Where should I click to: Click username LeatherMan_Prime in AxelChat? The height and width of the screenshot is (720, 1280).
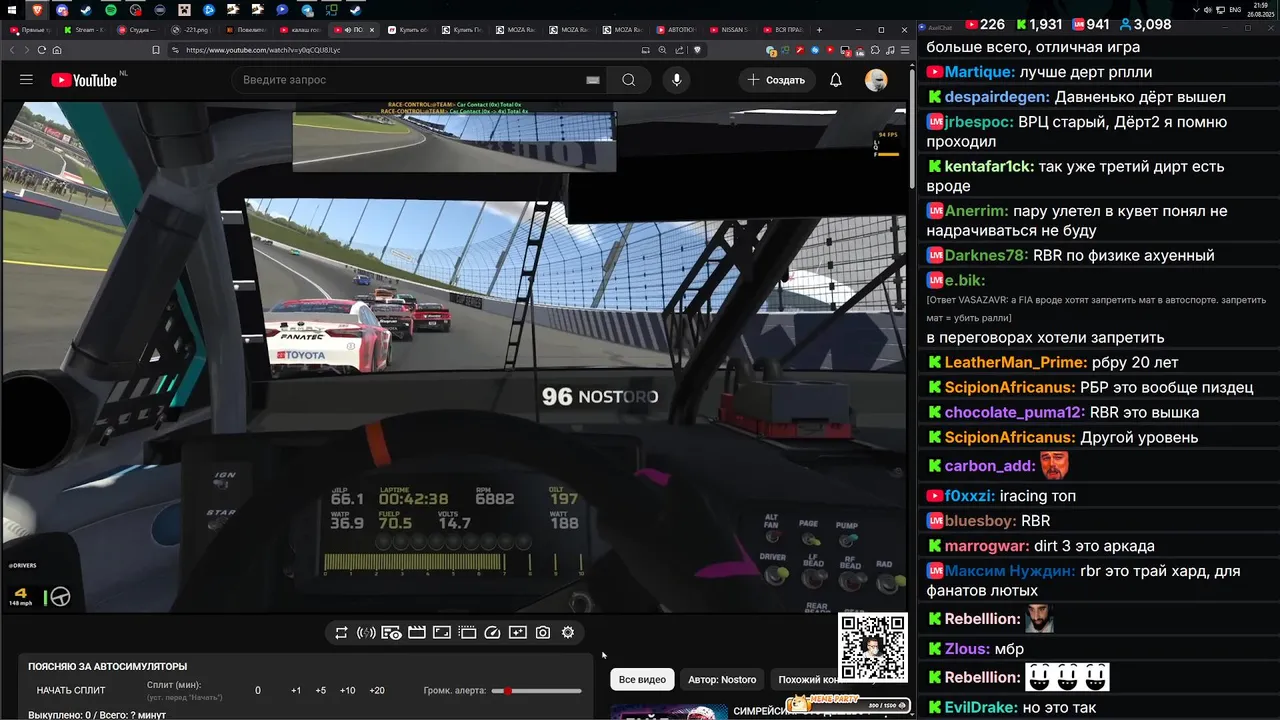[x=1016, y=363]
